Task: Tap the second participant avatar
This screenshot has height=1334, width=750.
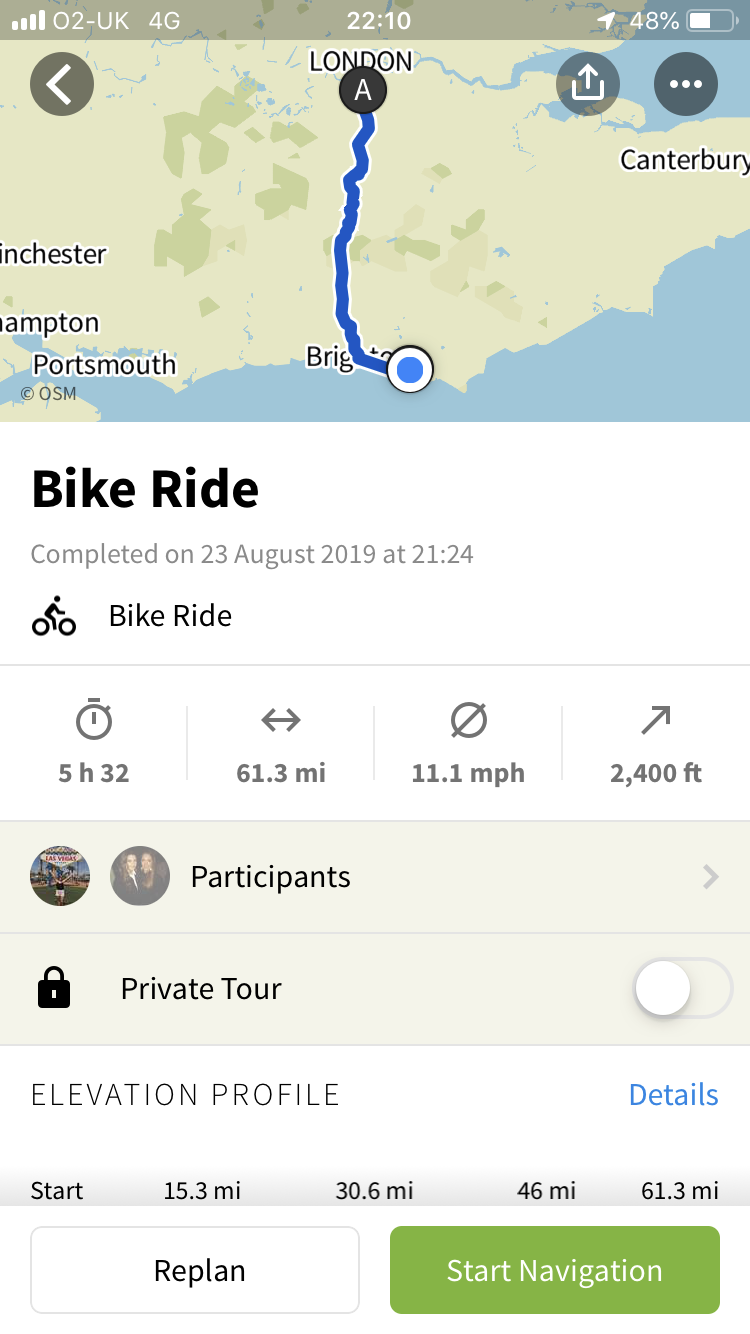Action: click(x=140, y=877)
